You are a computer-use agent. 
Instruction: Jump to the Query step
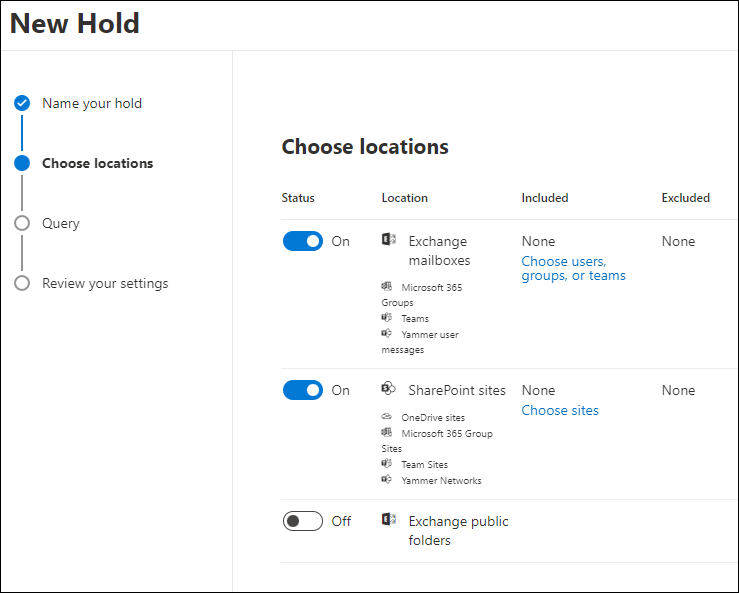(61, 223)
